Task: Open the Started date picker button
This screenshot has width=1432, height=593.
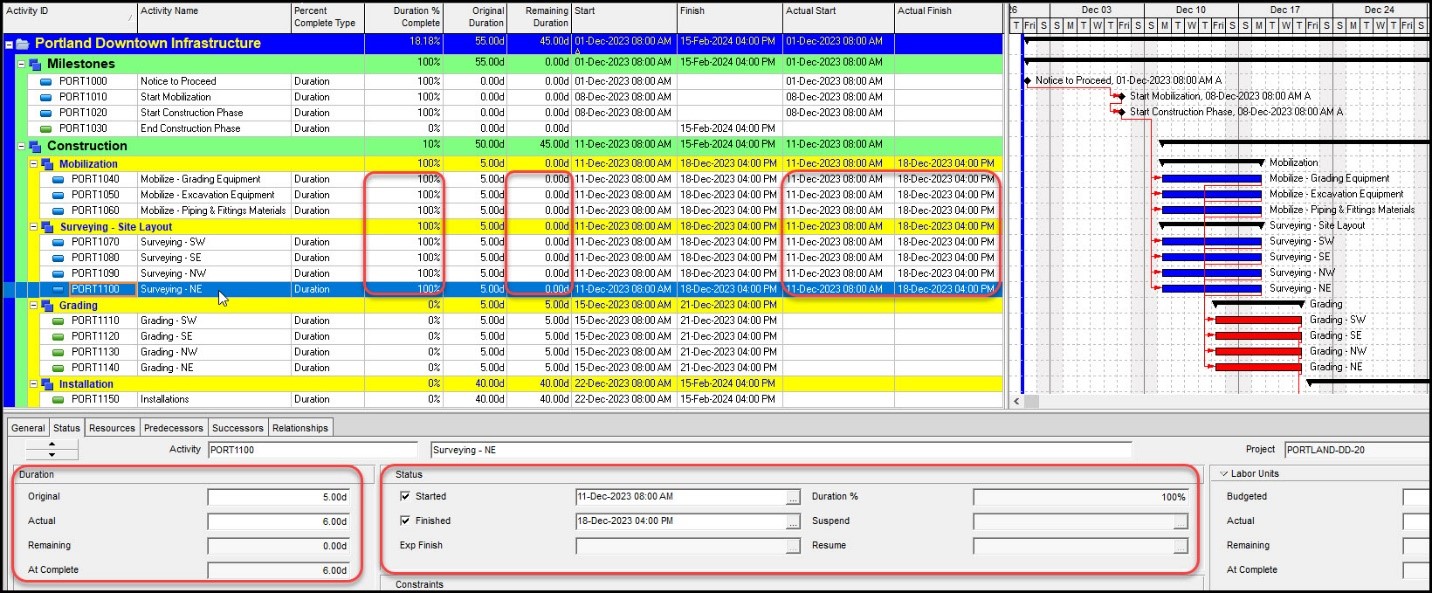Action: [x=793, y=497]
